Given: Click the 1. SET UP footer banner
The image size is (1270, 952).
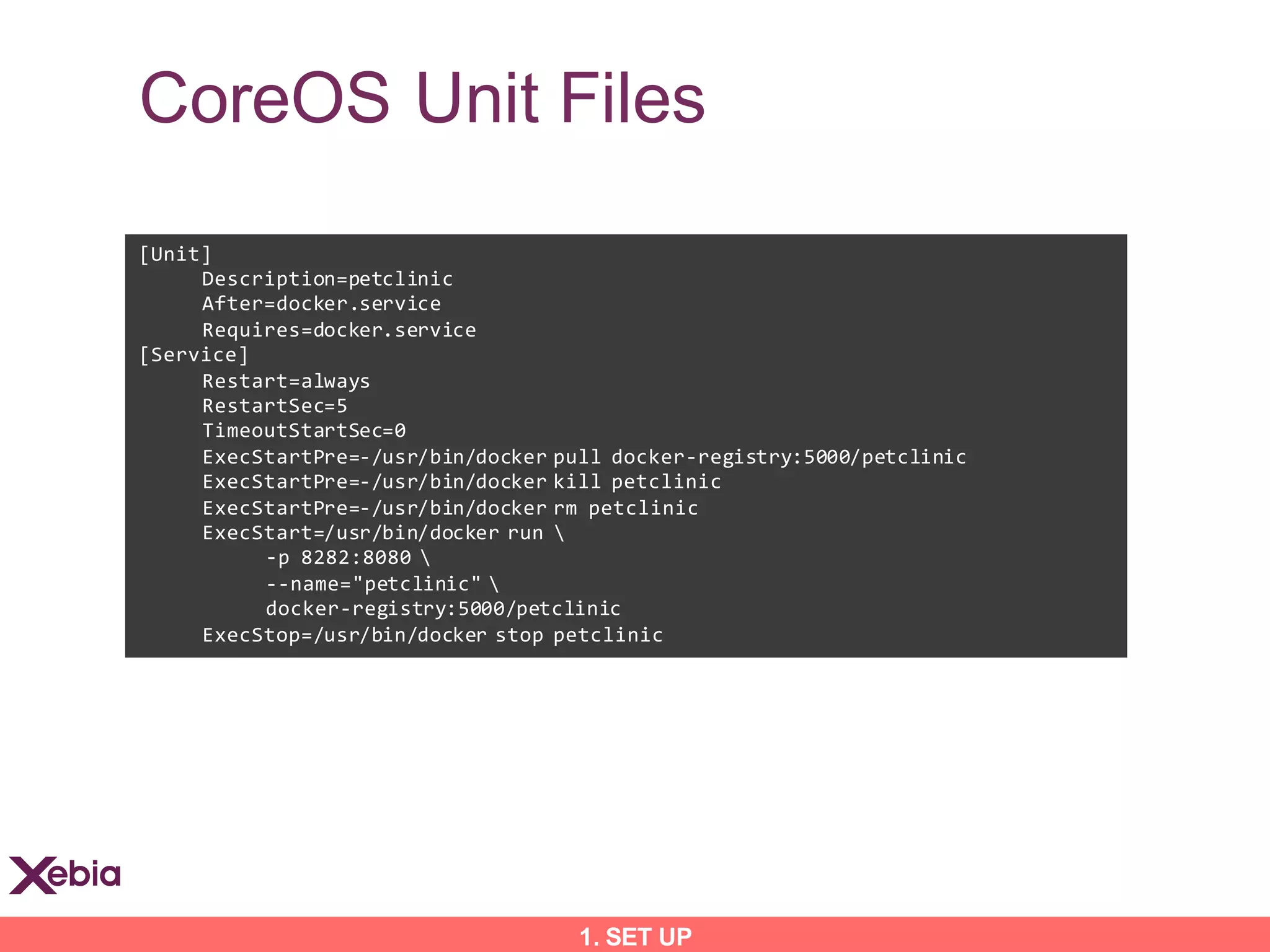Looking at the screenshot, I should pyautogui.click(x=635, y=936).
